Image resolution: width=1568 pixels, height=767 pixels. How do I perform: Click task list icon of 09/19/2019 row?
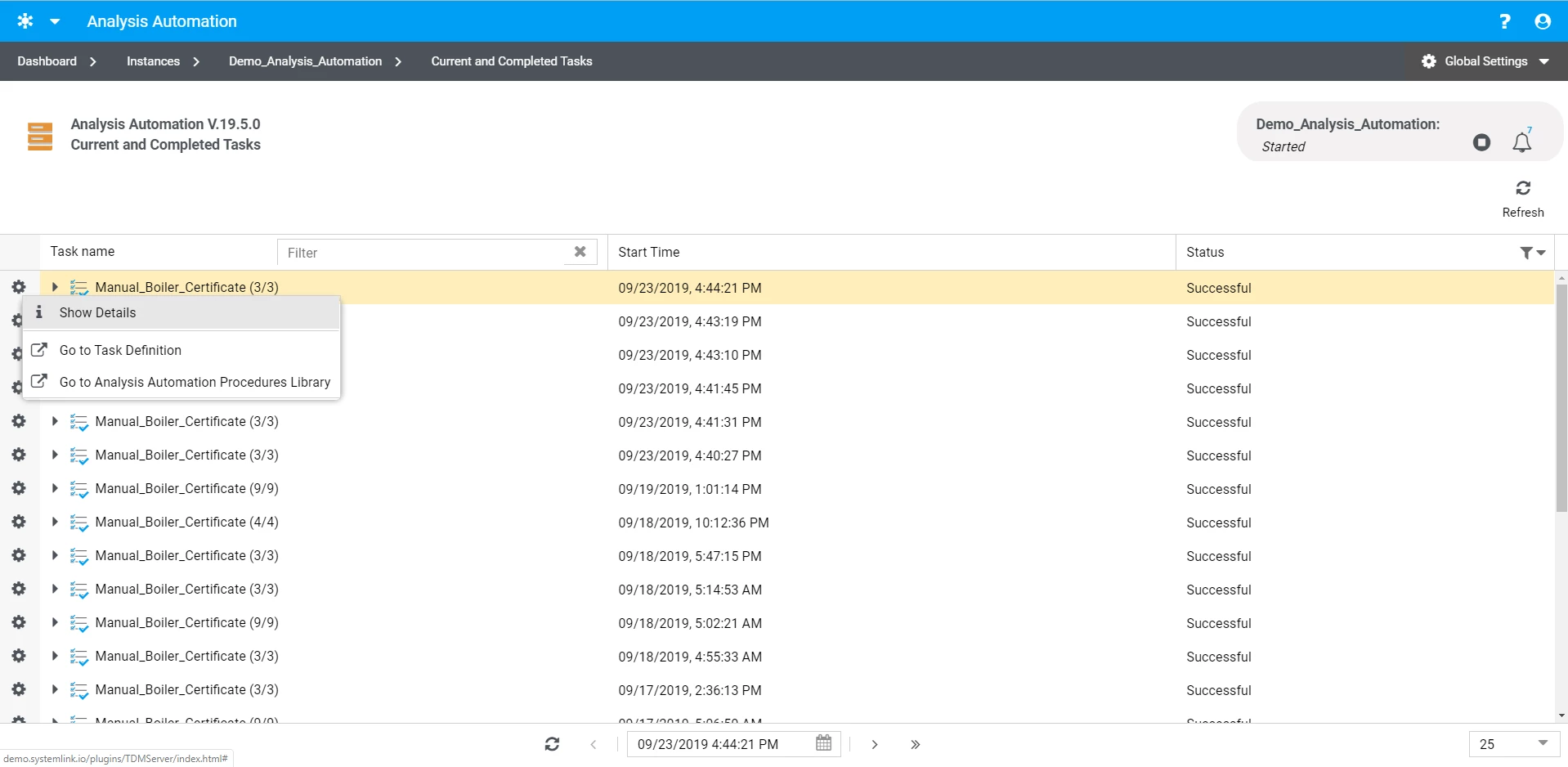79,489
